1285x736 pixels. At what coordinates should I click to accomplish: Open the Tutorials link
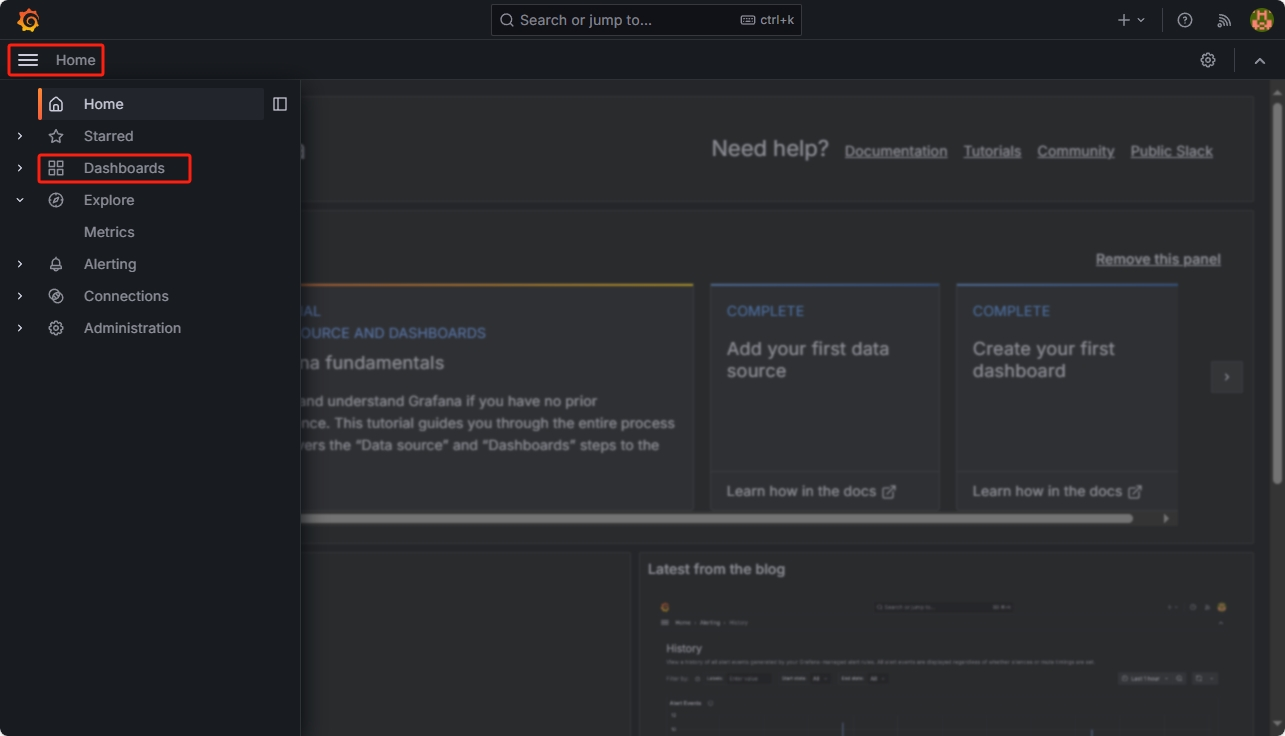(x=992, y=151)
